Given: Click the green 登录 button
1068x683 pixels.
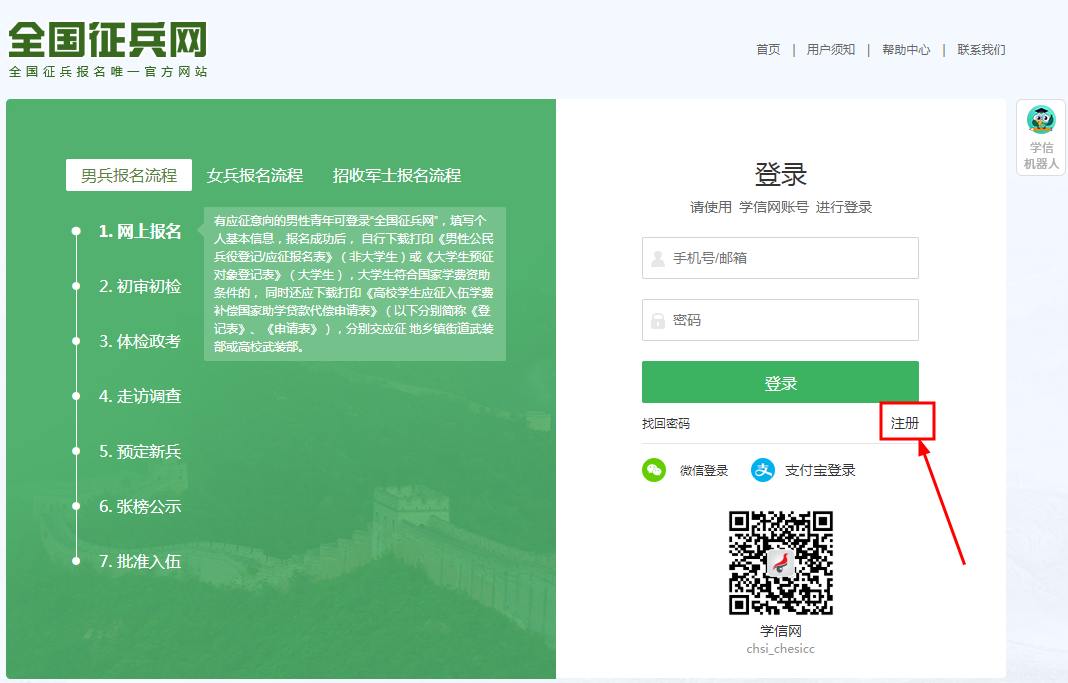Looking at the screenshot, I should [x=780, y=382].
